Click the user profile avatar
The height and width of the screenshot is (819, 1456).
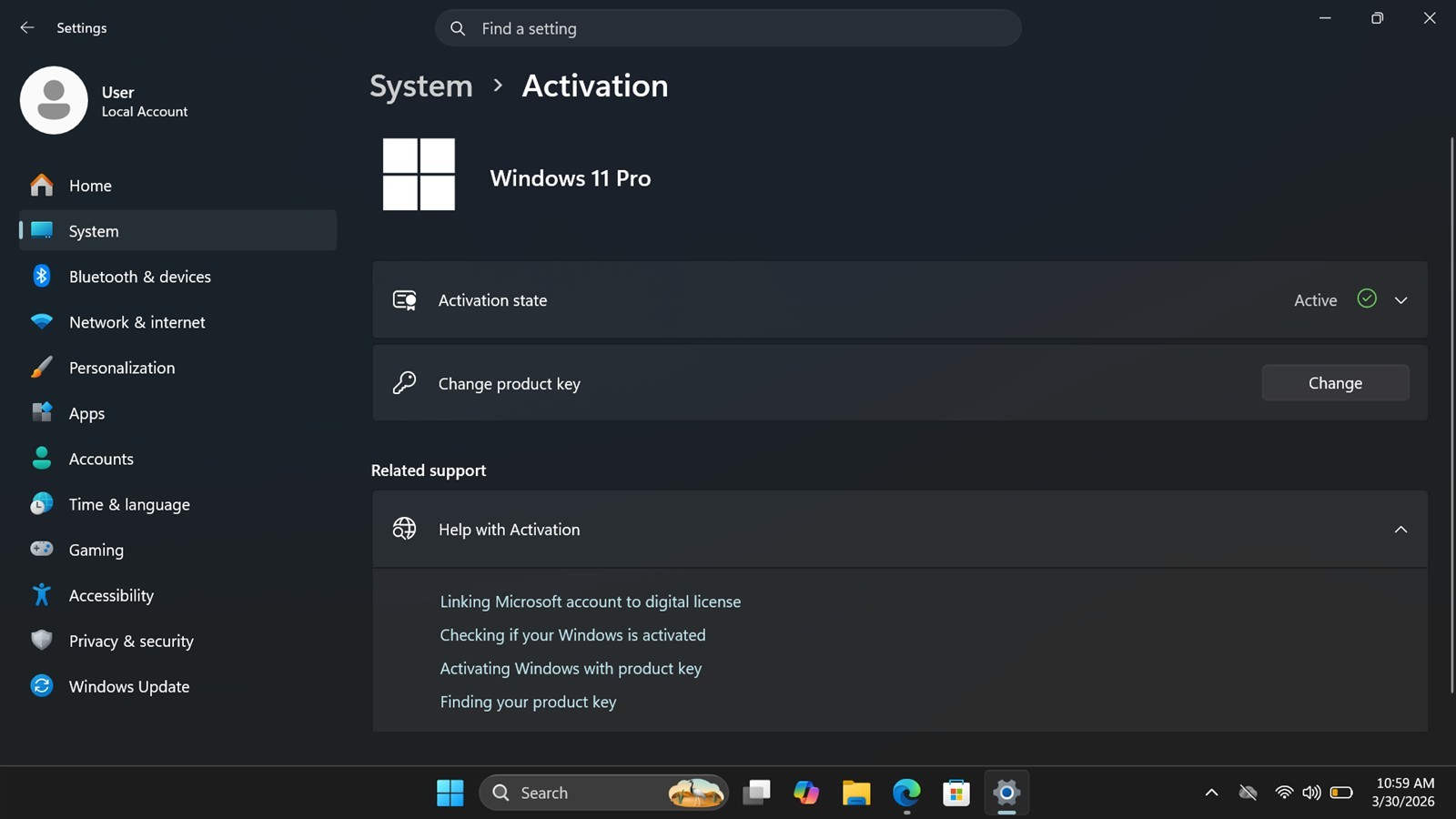tap(54, 100)
